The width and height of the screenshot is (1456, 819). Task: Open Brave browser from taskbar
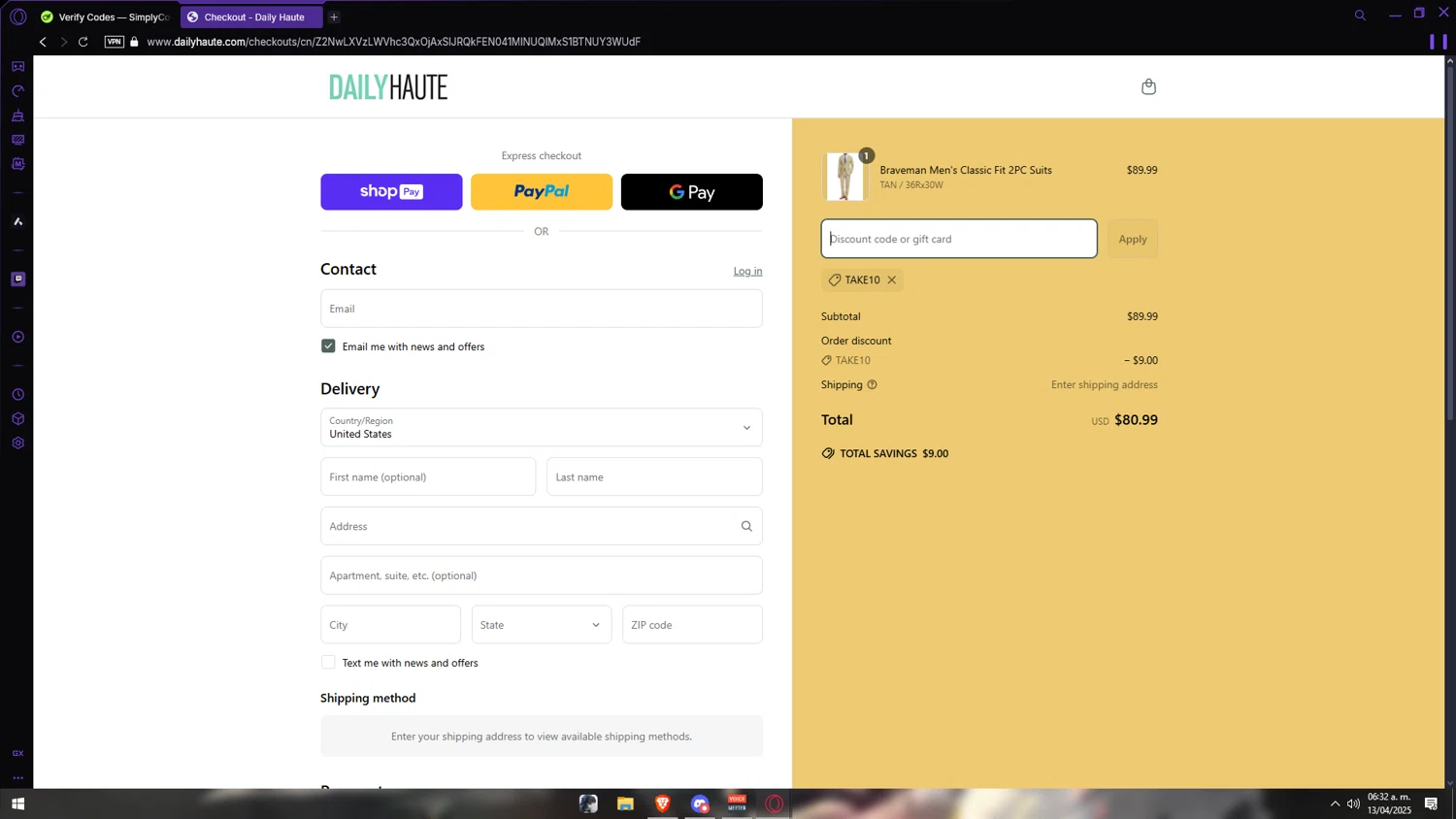point(663,803)
